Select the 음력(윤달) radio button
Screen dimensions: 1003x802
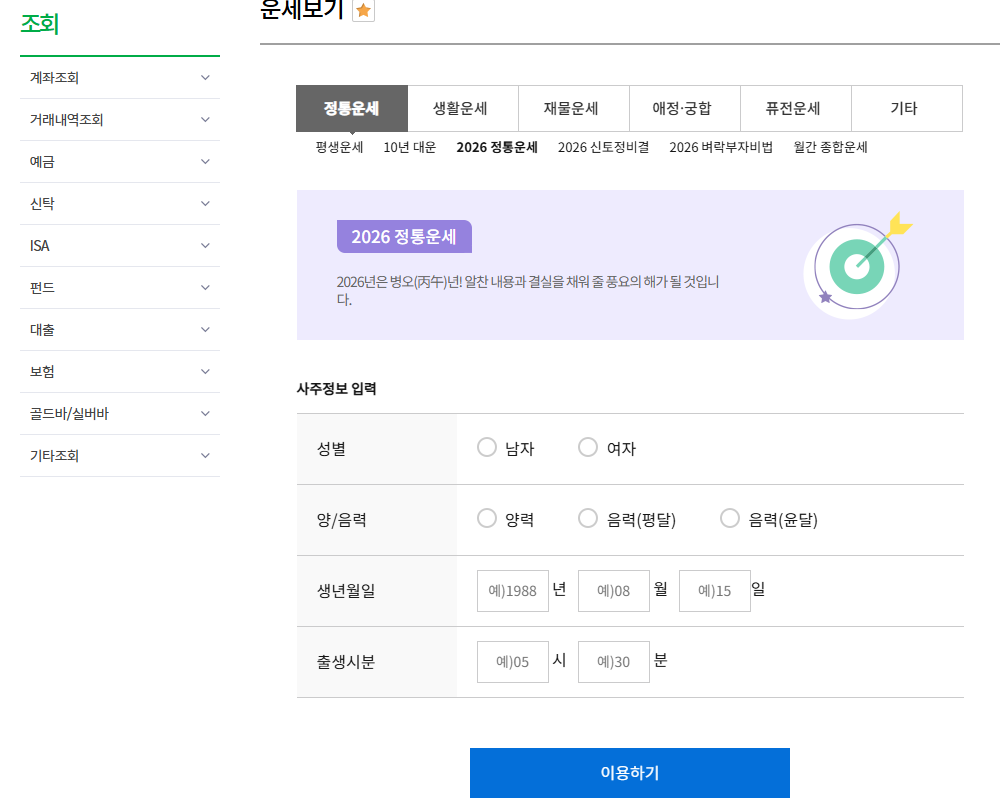729,518
